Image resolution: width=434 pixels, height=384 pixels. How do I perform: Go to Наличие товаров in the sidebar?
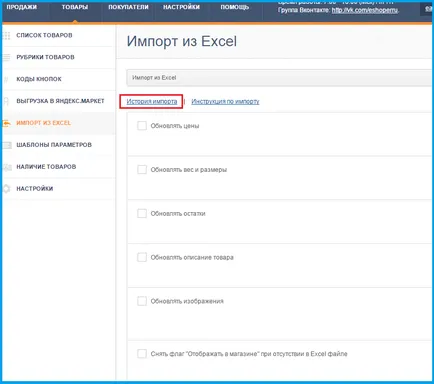[x=46, y=167]
